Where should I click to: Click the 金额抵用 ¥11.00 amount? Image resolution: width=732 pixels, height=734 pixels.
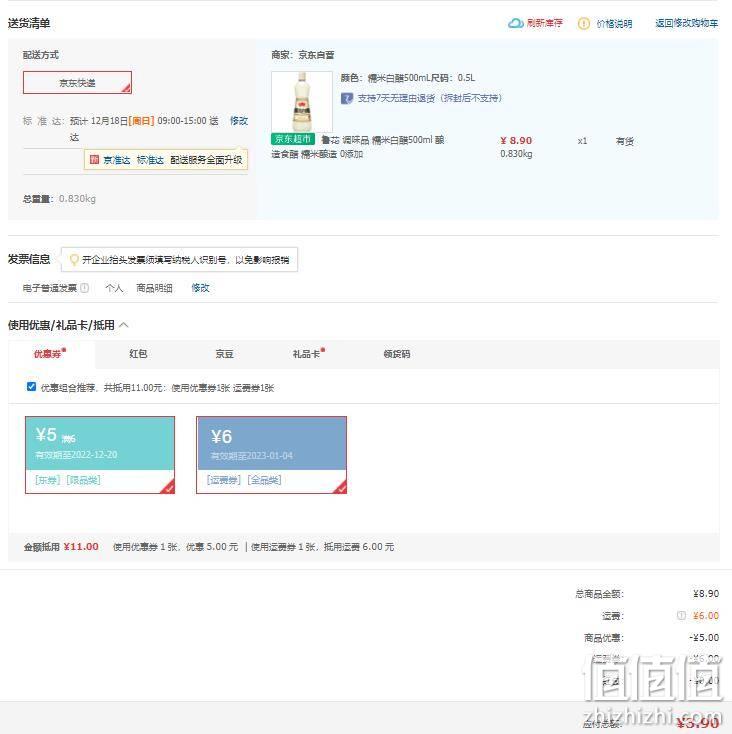point(81,546)
